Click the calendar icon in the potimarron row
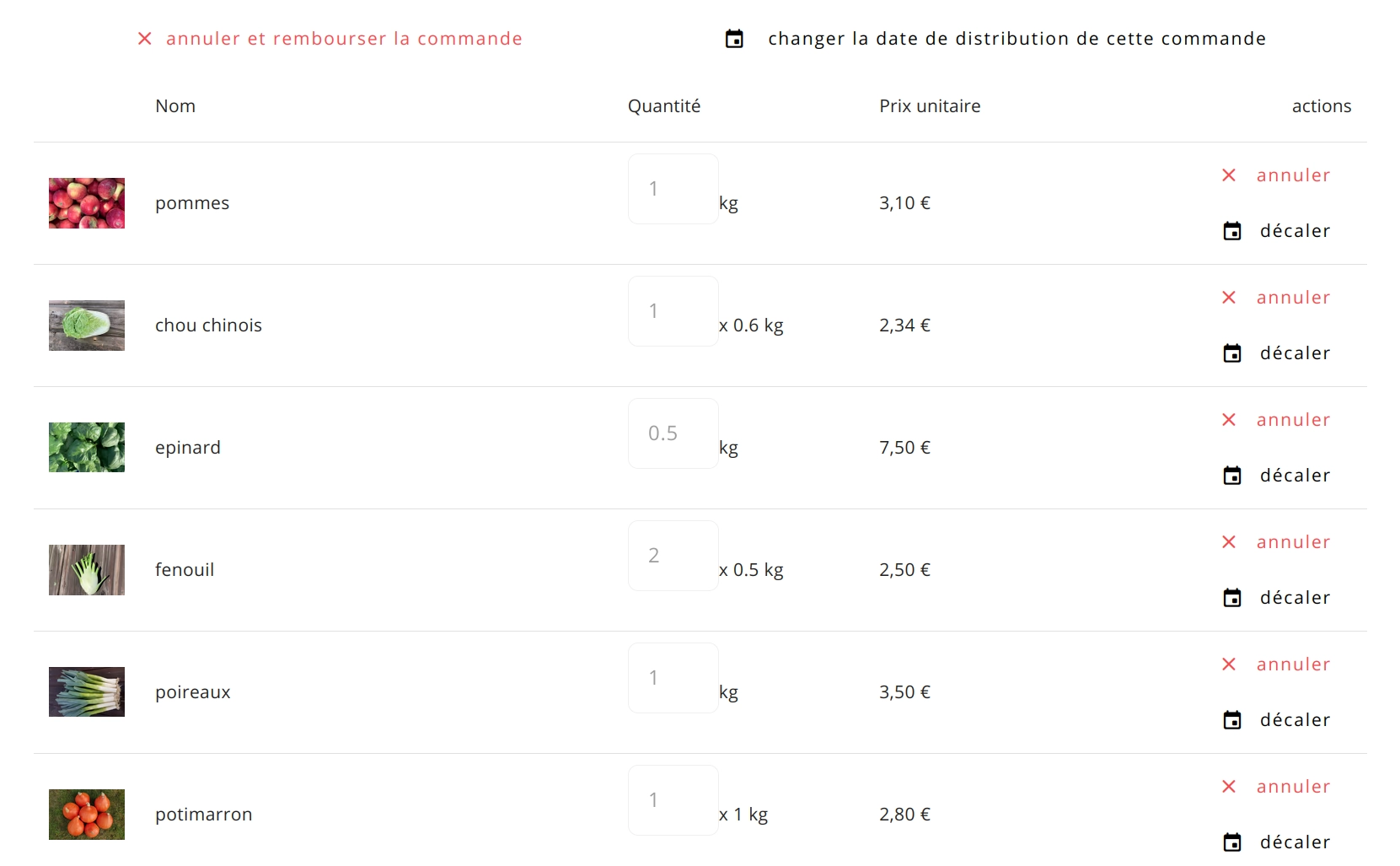The height and width of the screenshot is (866, 1400). pos(1232,842)
